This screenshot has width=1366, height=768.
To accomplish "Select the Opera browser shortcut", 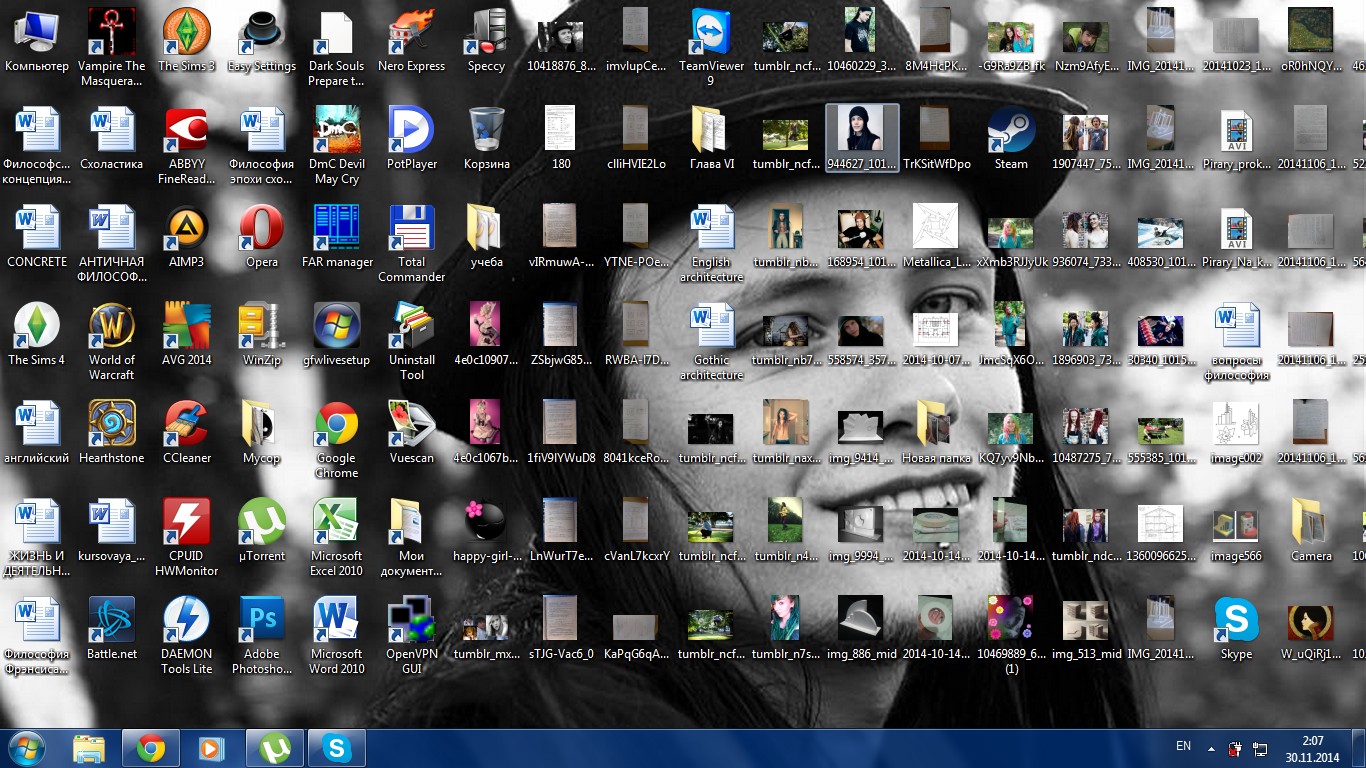I will point(262,229).
